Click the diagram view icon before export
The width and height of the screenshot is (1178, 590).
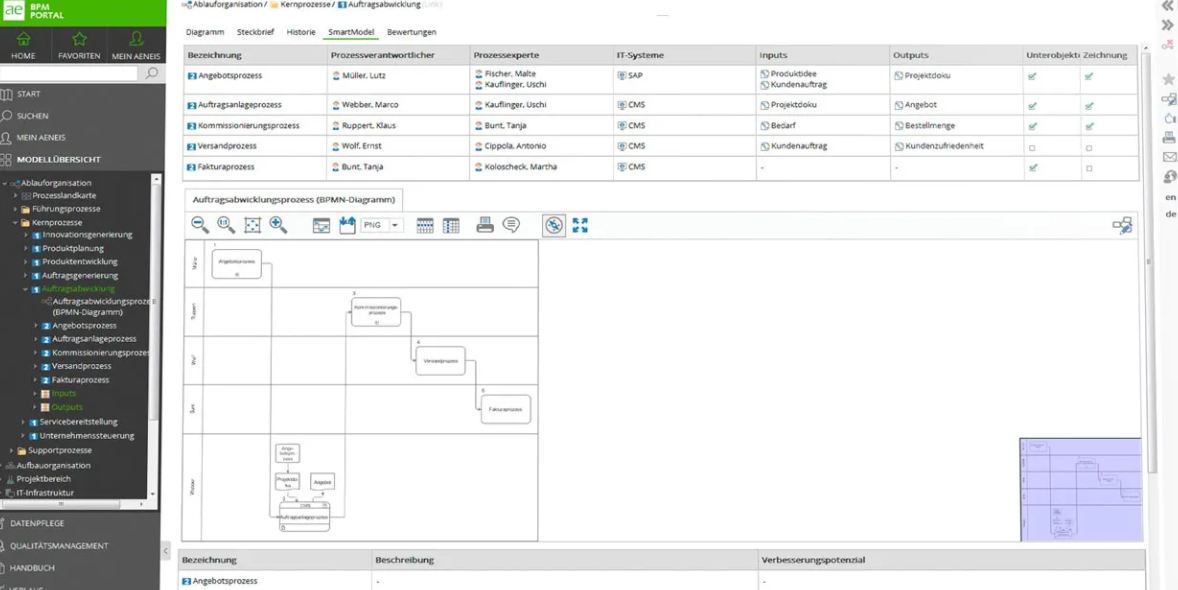(x=322, y=225)
